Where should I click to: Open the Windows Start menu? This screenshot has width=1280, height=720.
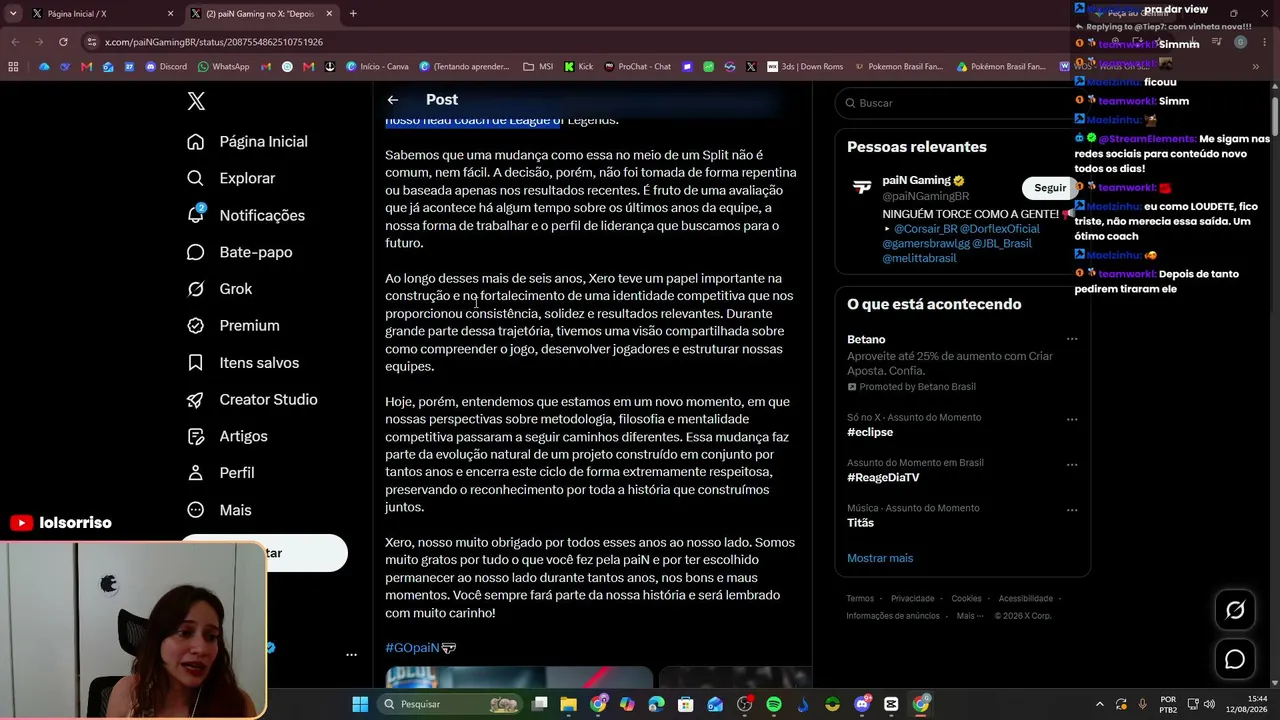pos(360,704)
